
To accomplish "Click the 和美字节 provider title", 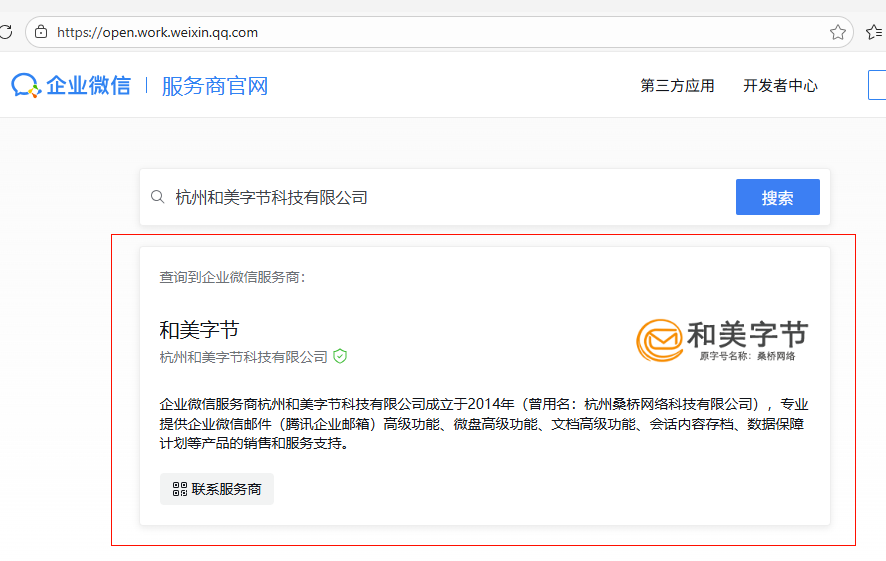I will tap(199, 330).
